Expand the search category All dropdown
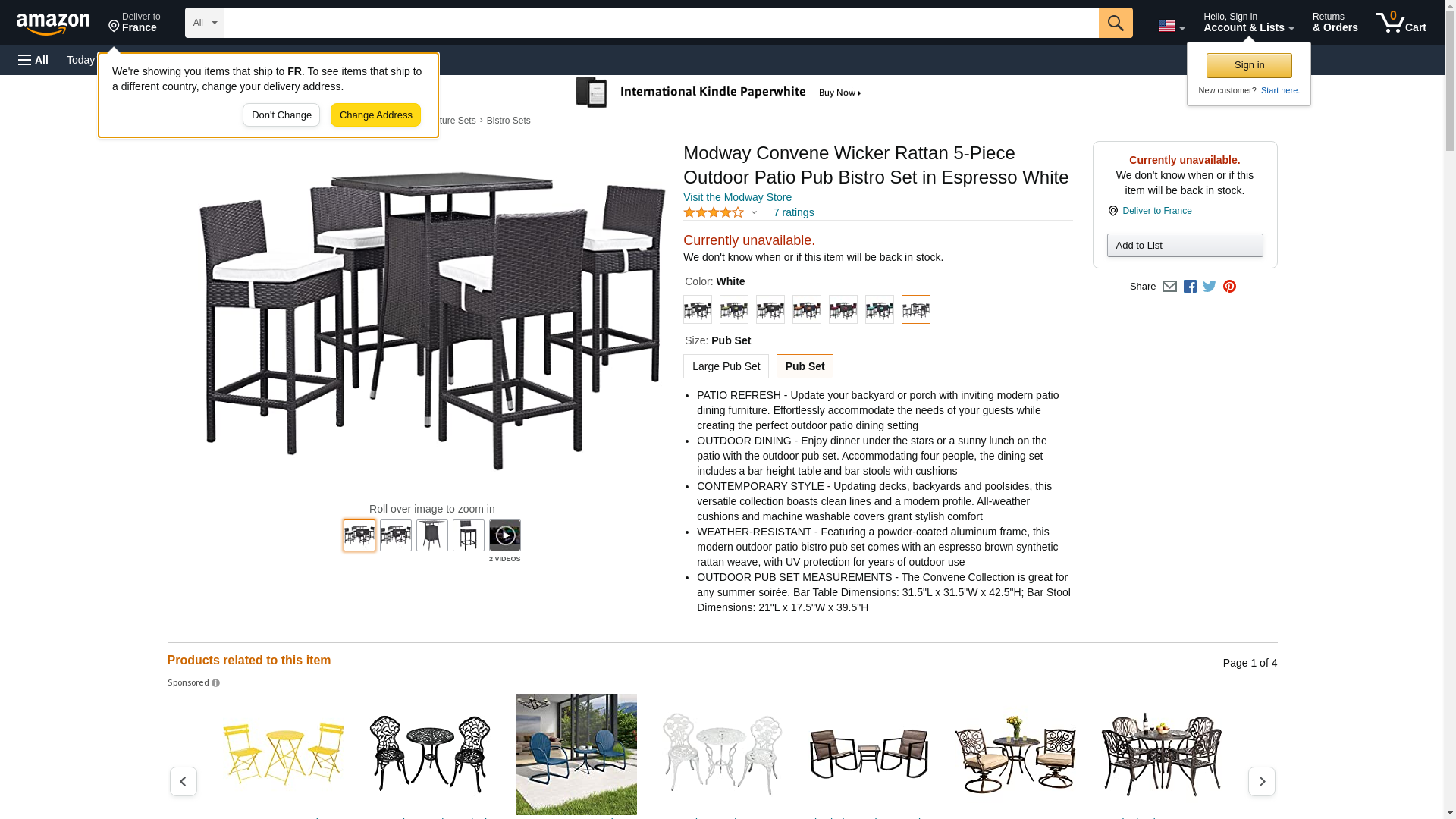1456x819 pixels. point(205,23)
